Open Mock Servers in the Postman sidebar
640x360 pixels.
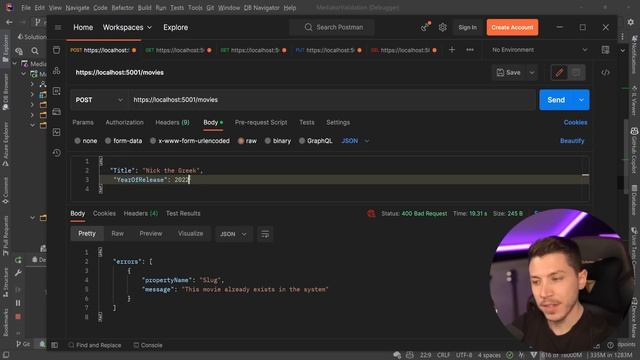point(56,111)
